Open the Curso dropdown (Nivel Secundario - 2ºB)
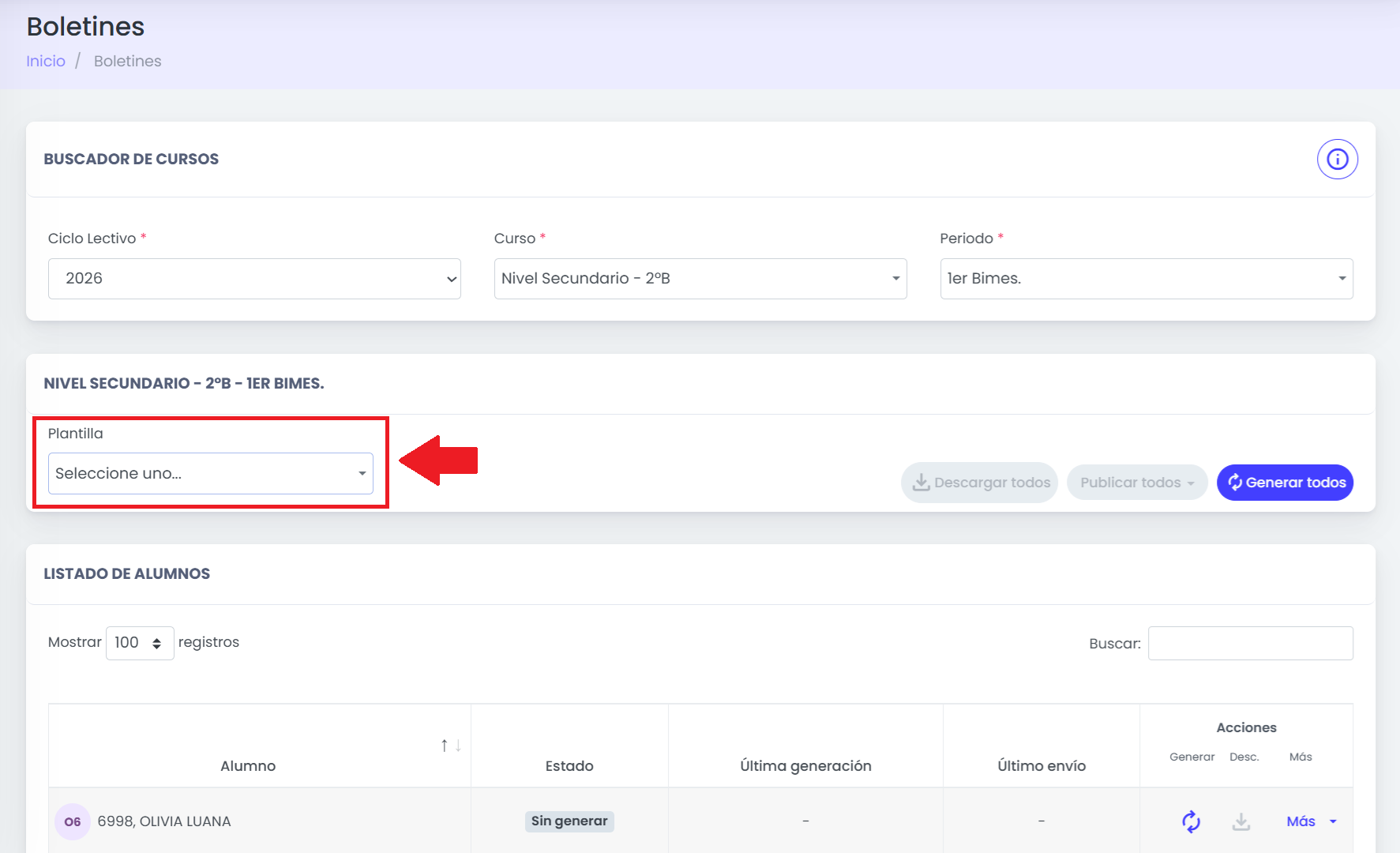 click(700, 279)
